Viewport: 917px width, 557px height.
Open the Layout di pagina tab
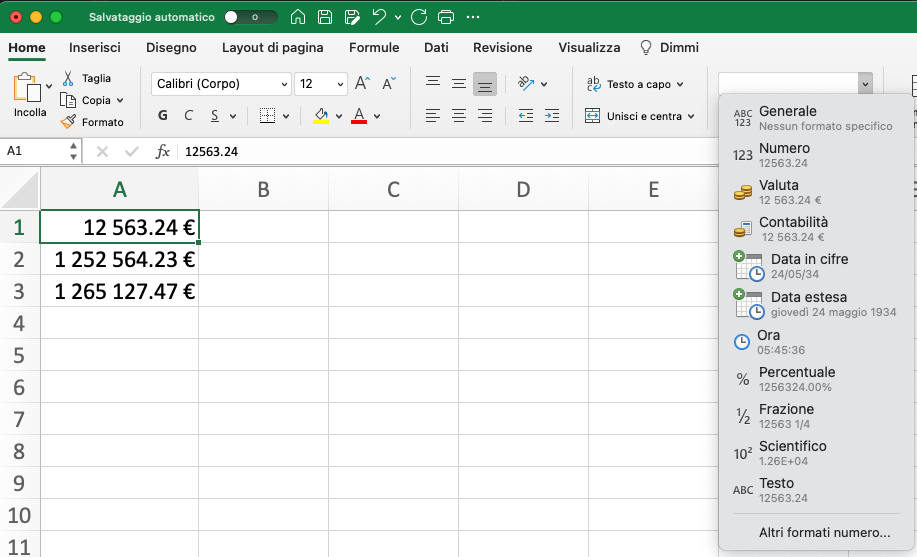coord(273,47)
